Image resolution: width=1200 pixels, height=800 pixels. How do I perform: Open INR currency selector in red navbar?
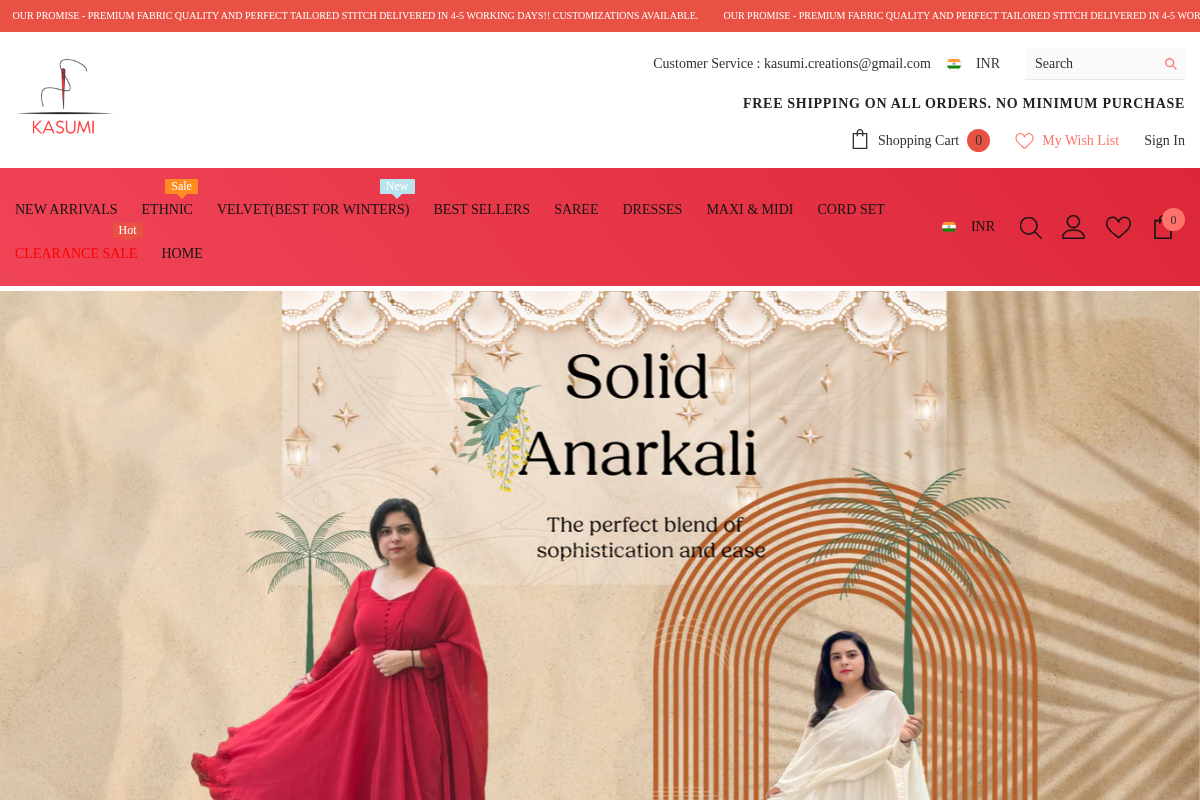tap(968, 227)
